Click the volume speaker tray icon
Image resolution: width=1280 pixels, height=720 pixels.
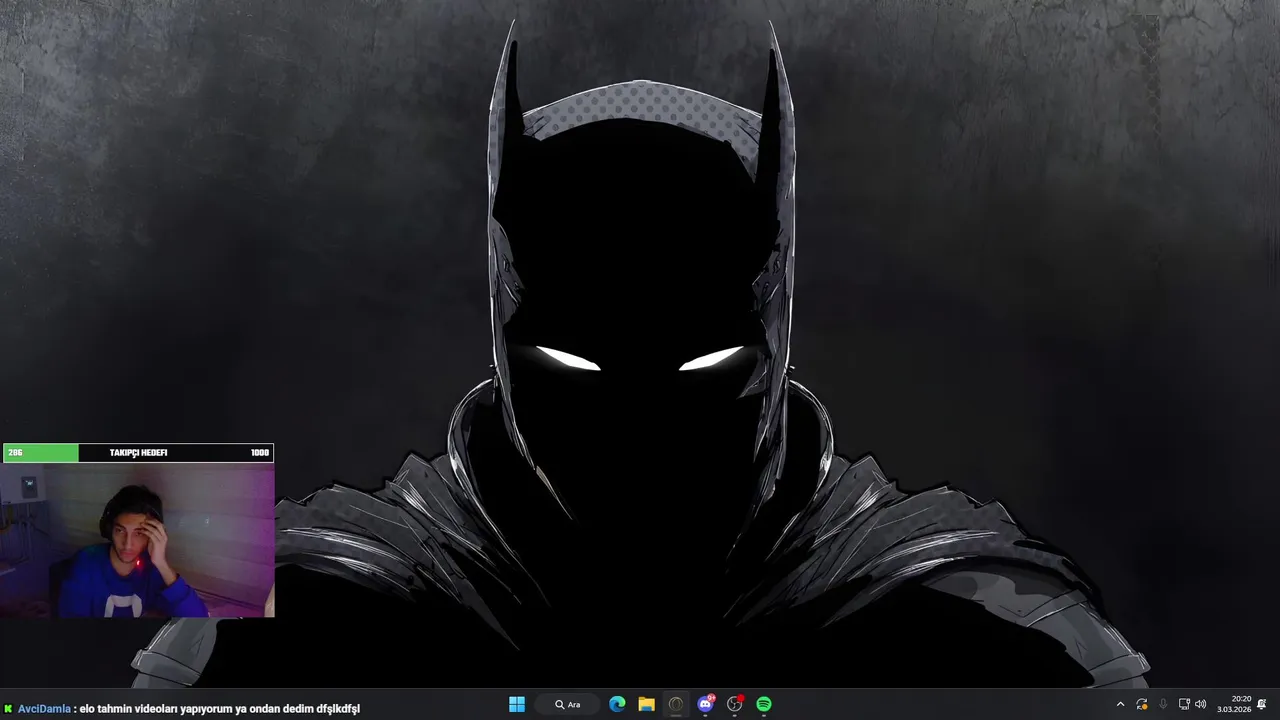[x=1200, y=704]
